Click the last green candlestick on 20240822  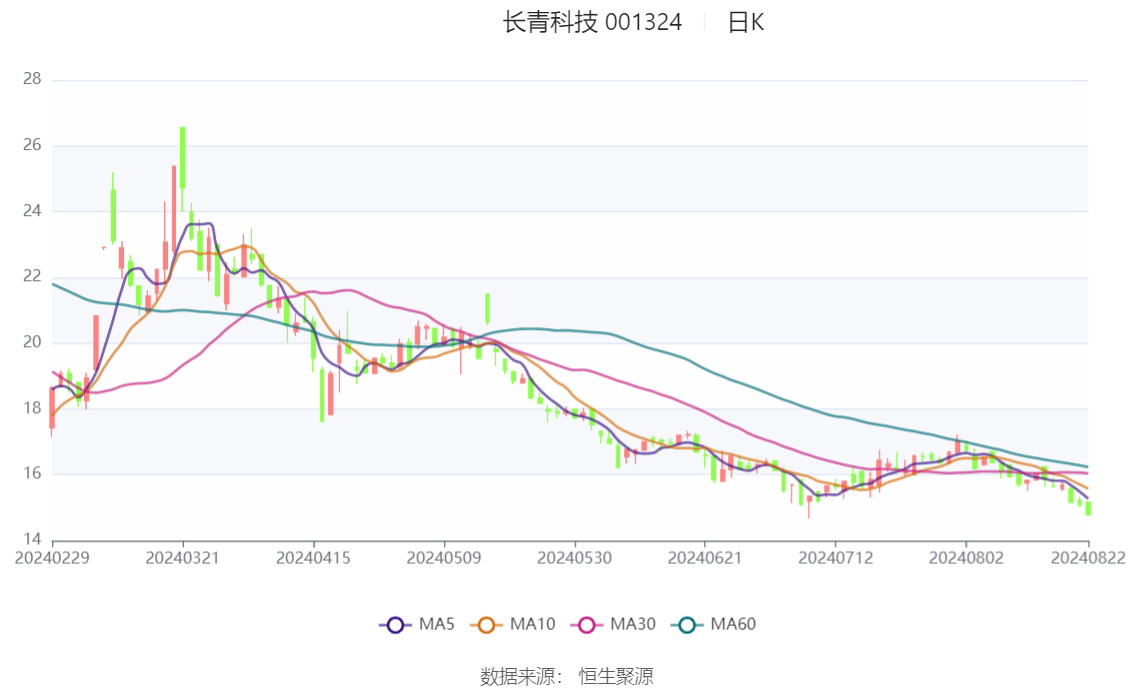[1088, 508]
